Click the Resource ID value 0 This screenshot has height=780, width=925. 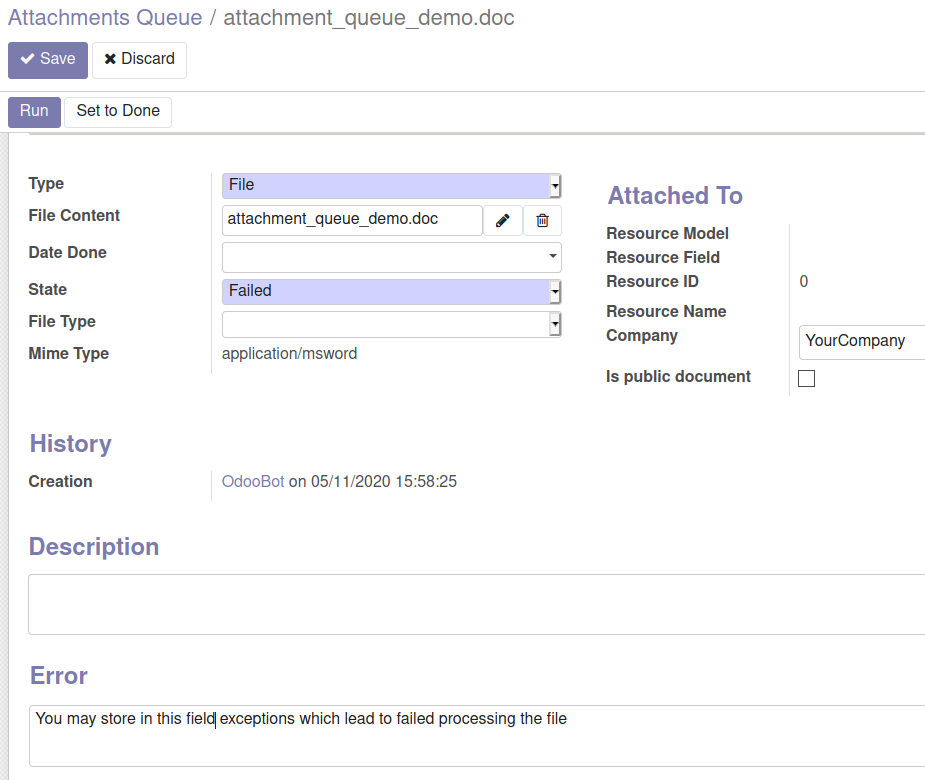pos(804,282)
